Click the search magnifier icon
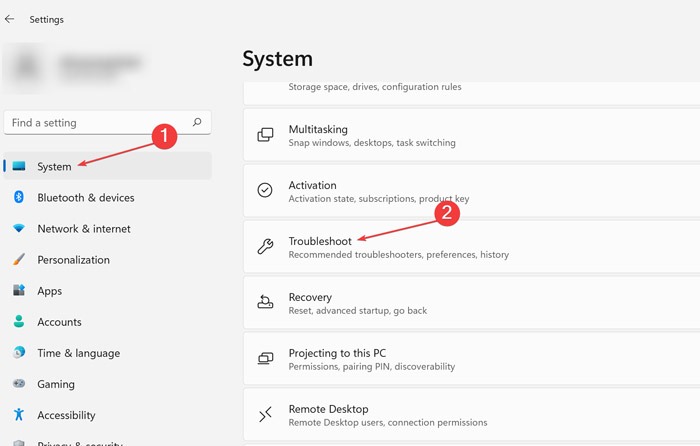 (197, 123)
